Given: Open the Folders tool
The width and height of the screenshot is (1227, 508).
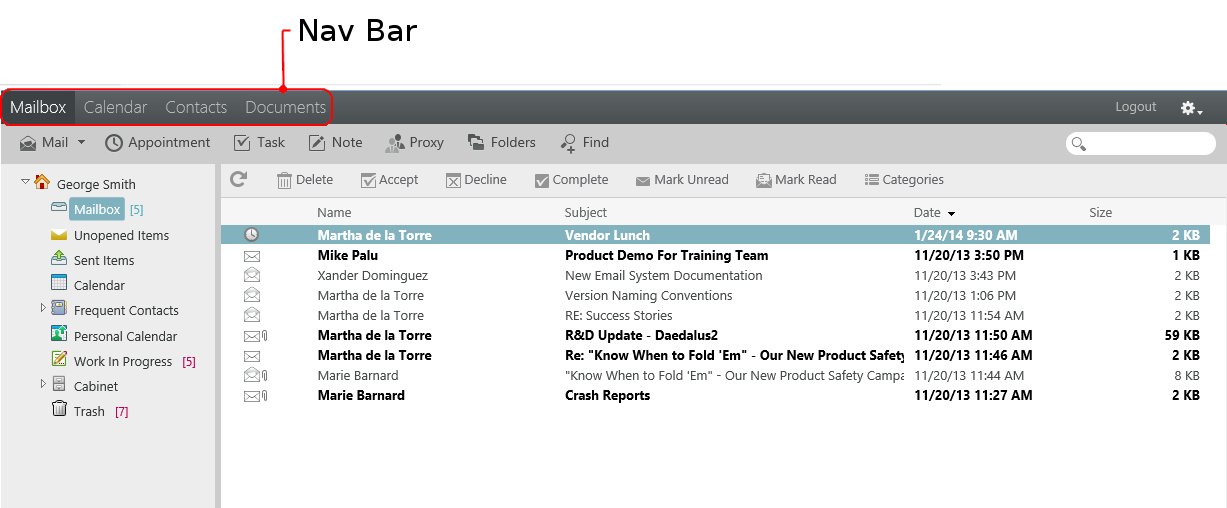Looking at the screenshot, I should 502,143.
